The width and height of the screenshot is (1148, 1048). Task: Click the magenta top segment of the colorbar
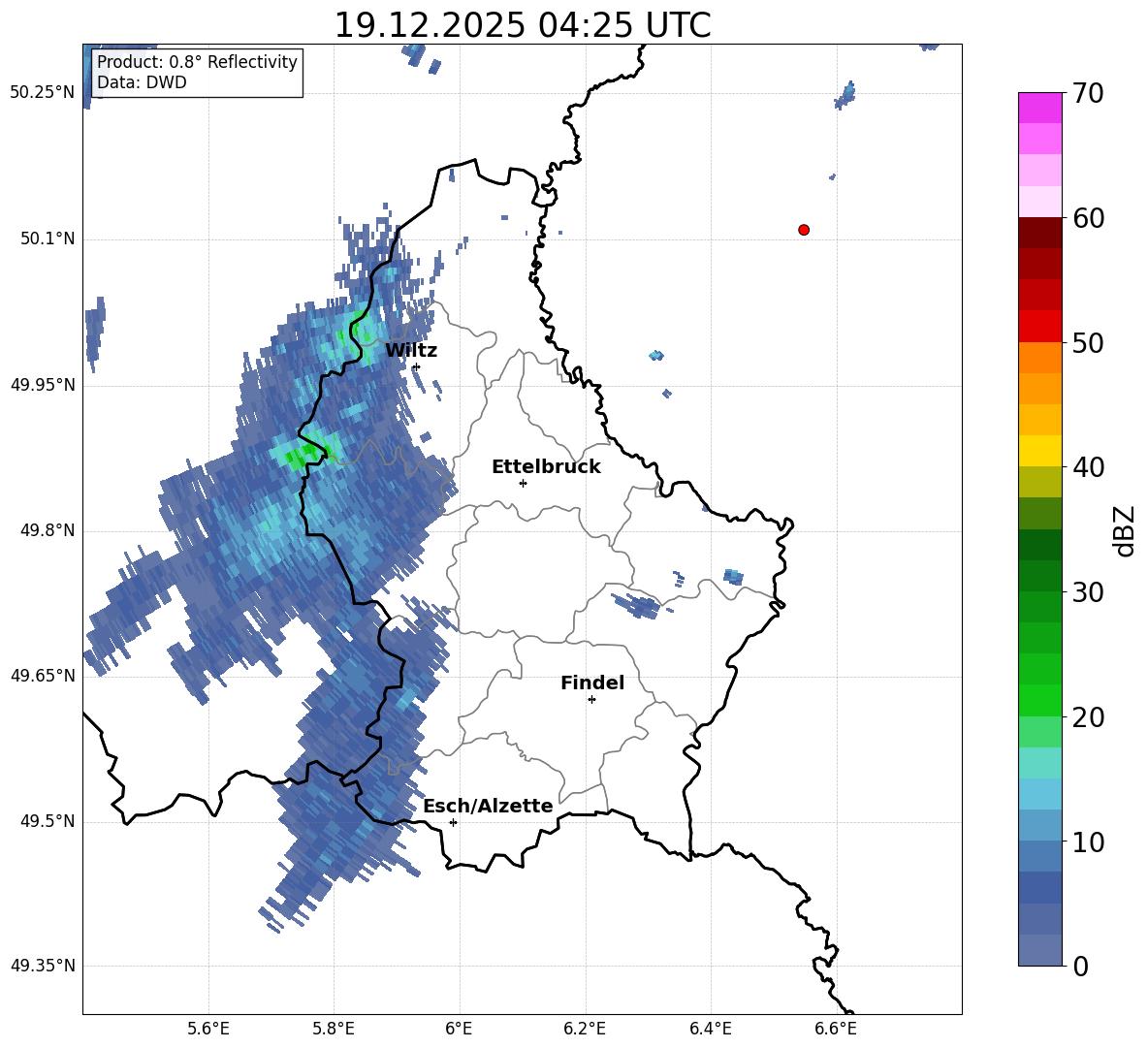(x=1039, y=108)
